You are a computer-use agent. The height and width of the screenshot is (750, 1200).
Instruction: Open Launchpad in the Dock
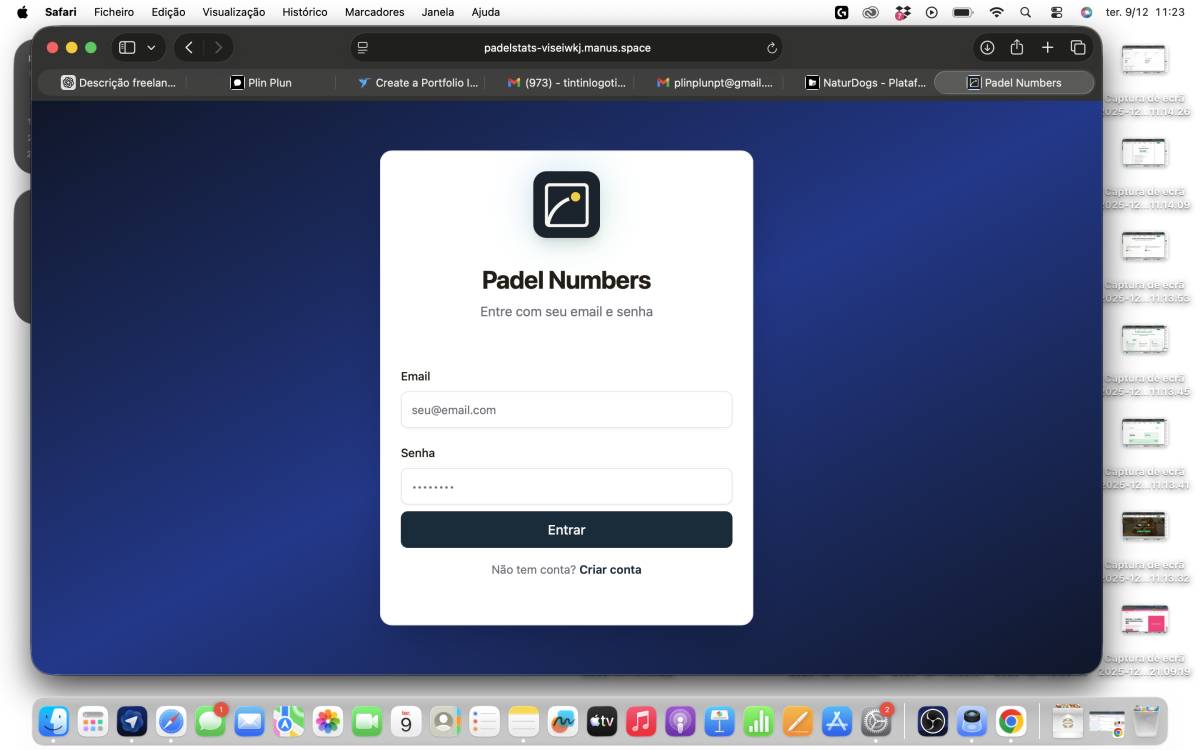pos(93,721)
